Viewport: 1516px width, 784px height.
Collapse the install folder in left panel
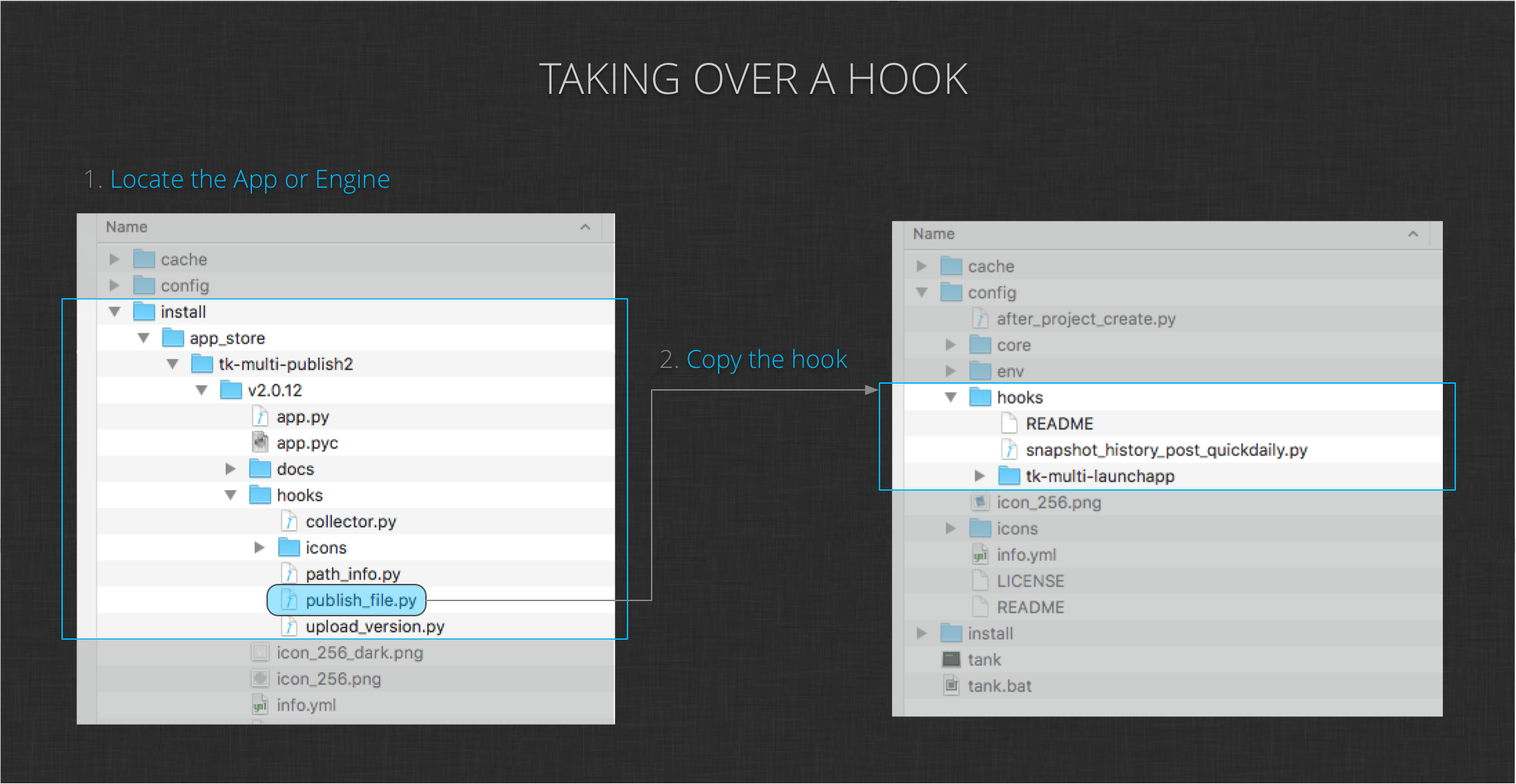[115, 312]
